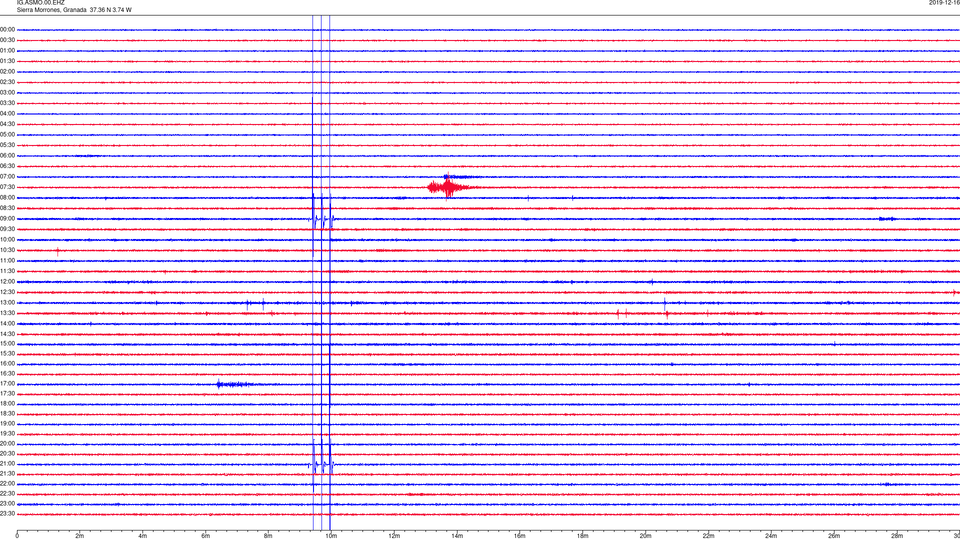Screen dimensions: 960x540
Task: Click the 16m tick label on minute axis
Action: (x=520, y=536)
